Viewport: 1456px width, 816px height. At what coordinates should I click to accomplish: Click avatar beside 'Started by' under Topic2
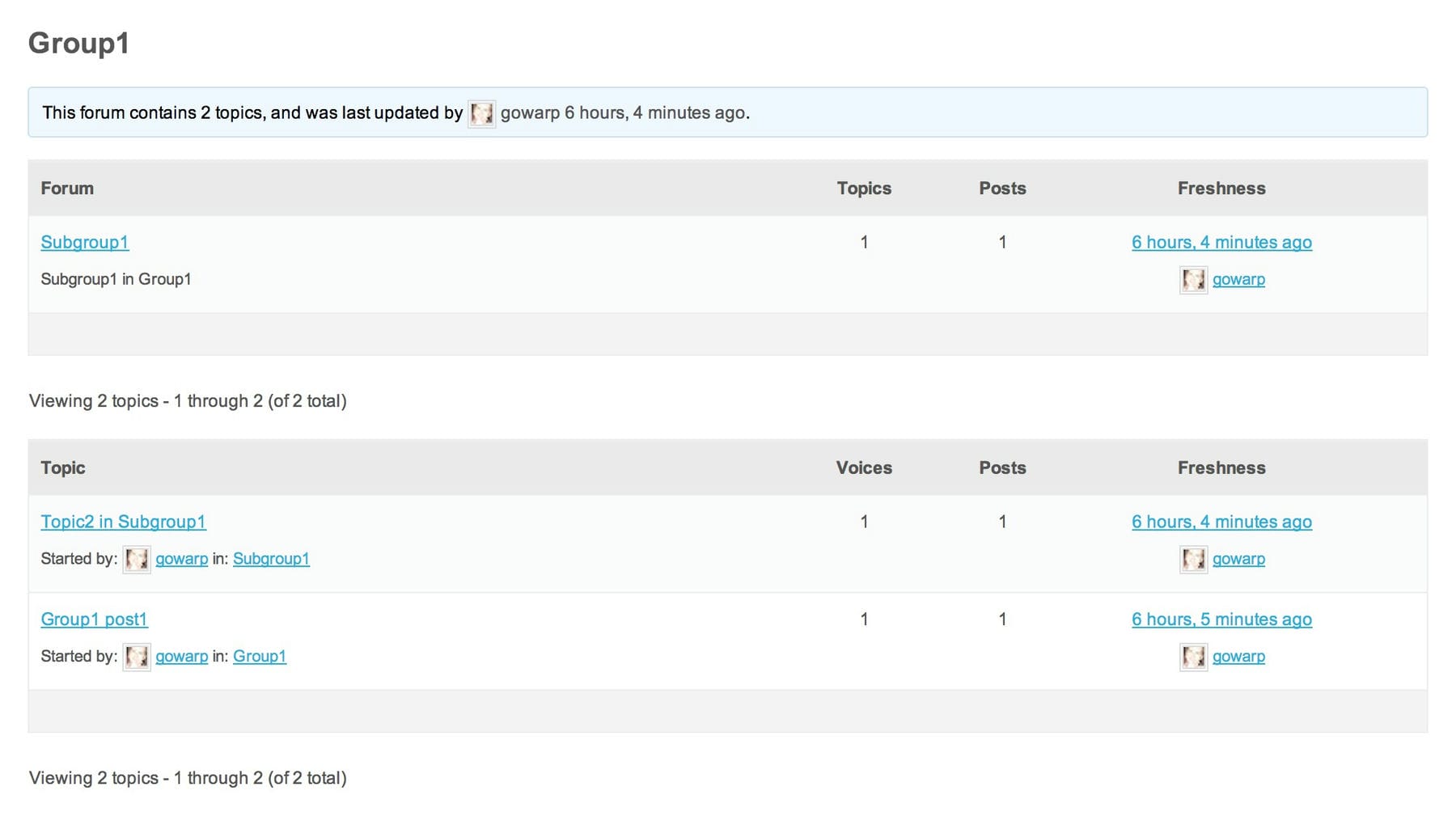pos(136,560)
